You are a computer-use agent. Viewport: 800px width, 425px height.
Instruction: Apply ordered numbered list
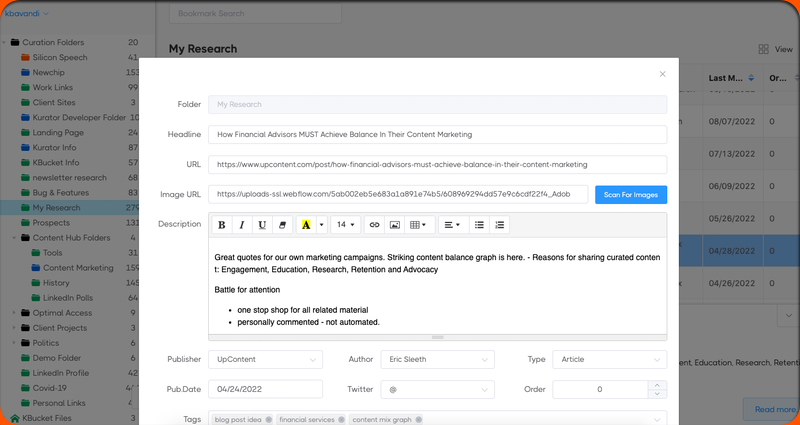pyautogui.click(x=499, y=225)
